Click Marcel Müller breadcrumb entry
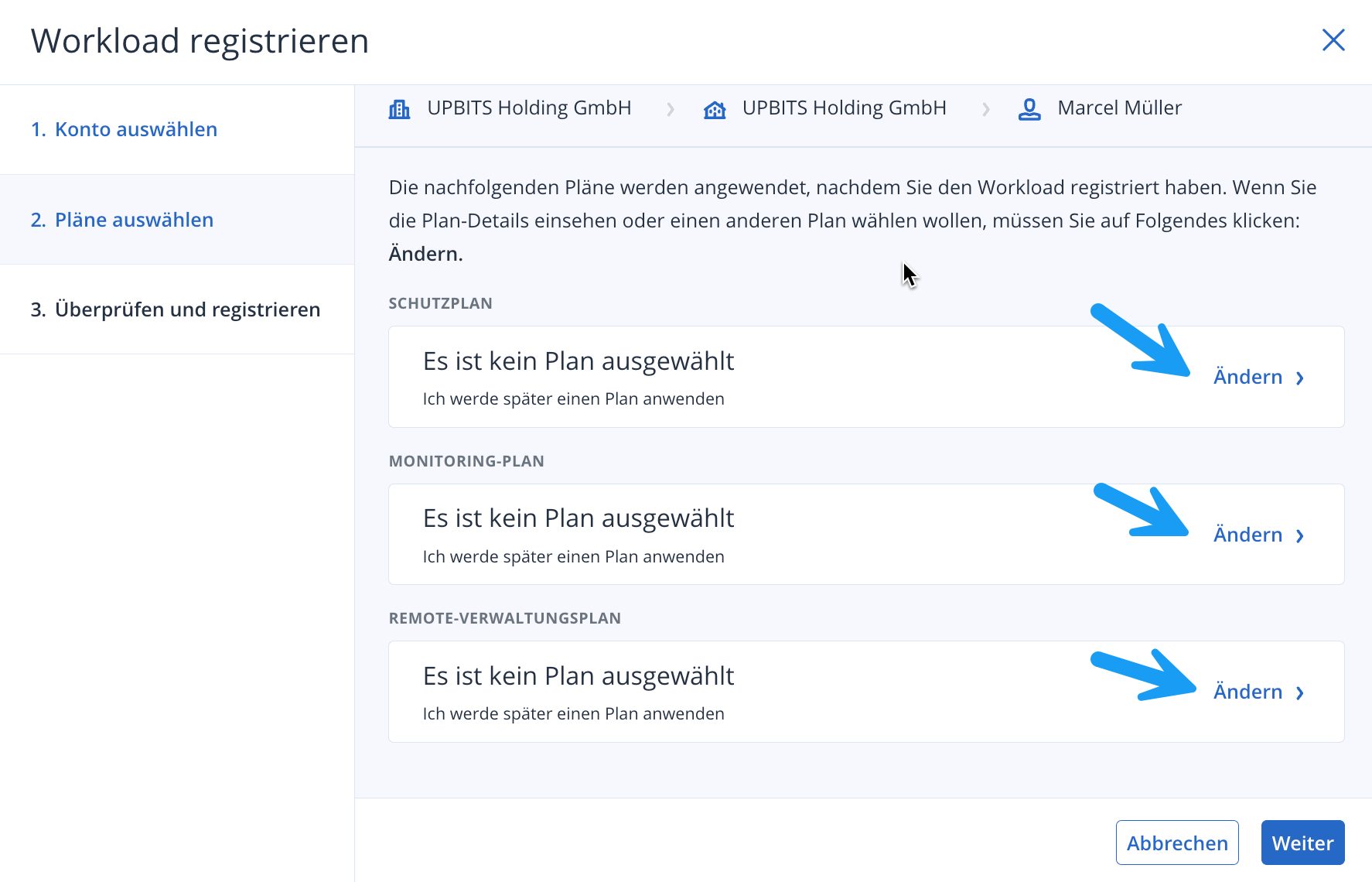This screenshot has height=882, width=1372. (x=1119, y=108)
